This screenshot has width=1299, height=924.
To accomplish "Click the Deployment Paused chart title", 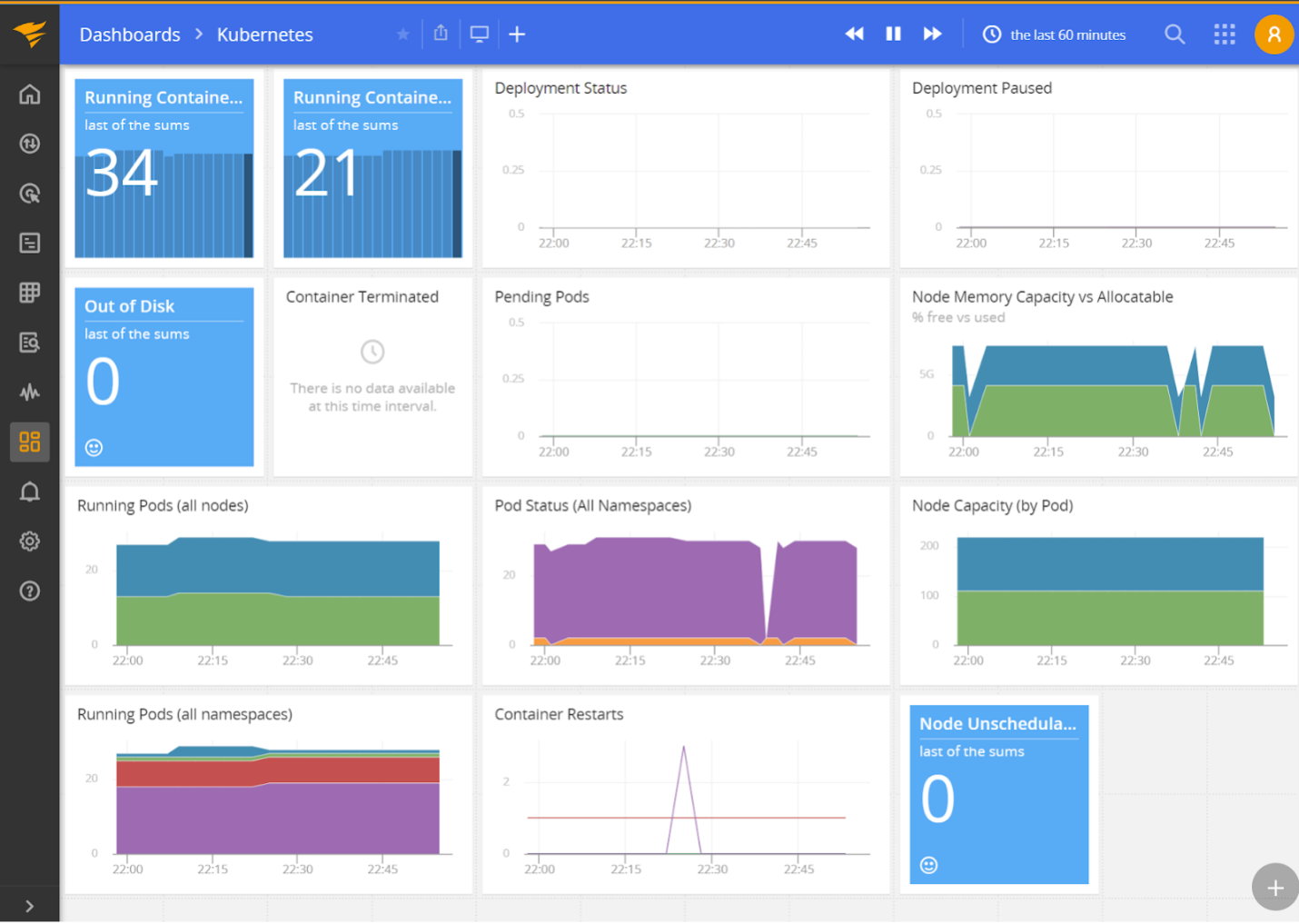I will tap(982, 88).
